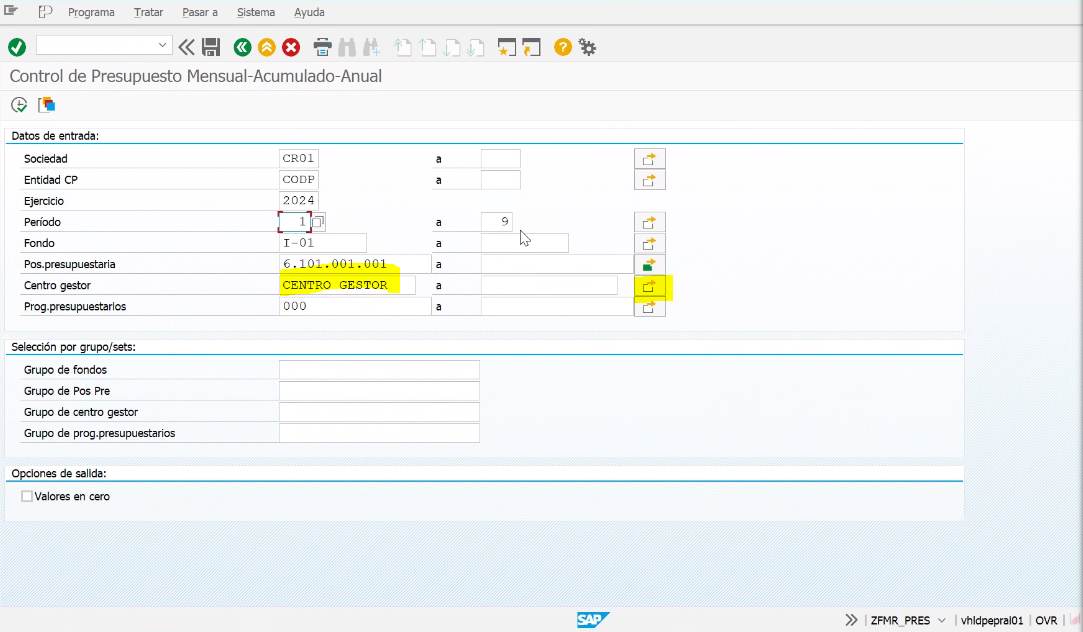Open the Programa menu
The image size is (1083, 632).
coord(91,13)
